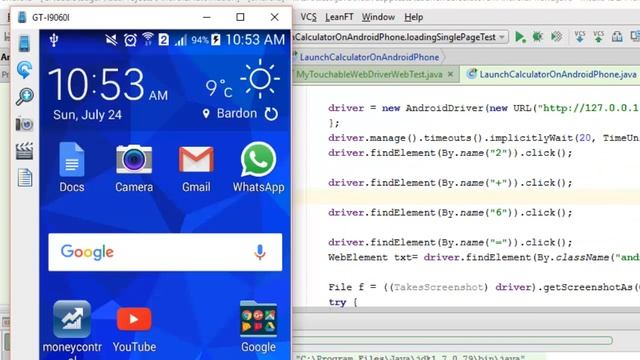Tap the Sun, July 24 date

(87, 115)
